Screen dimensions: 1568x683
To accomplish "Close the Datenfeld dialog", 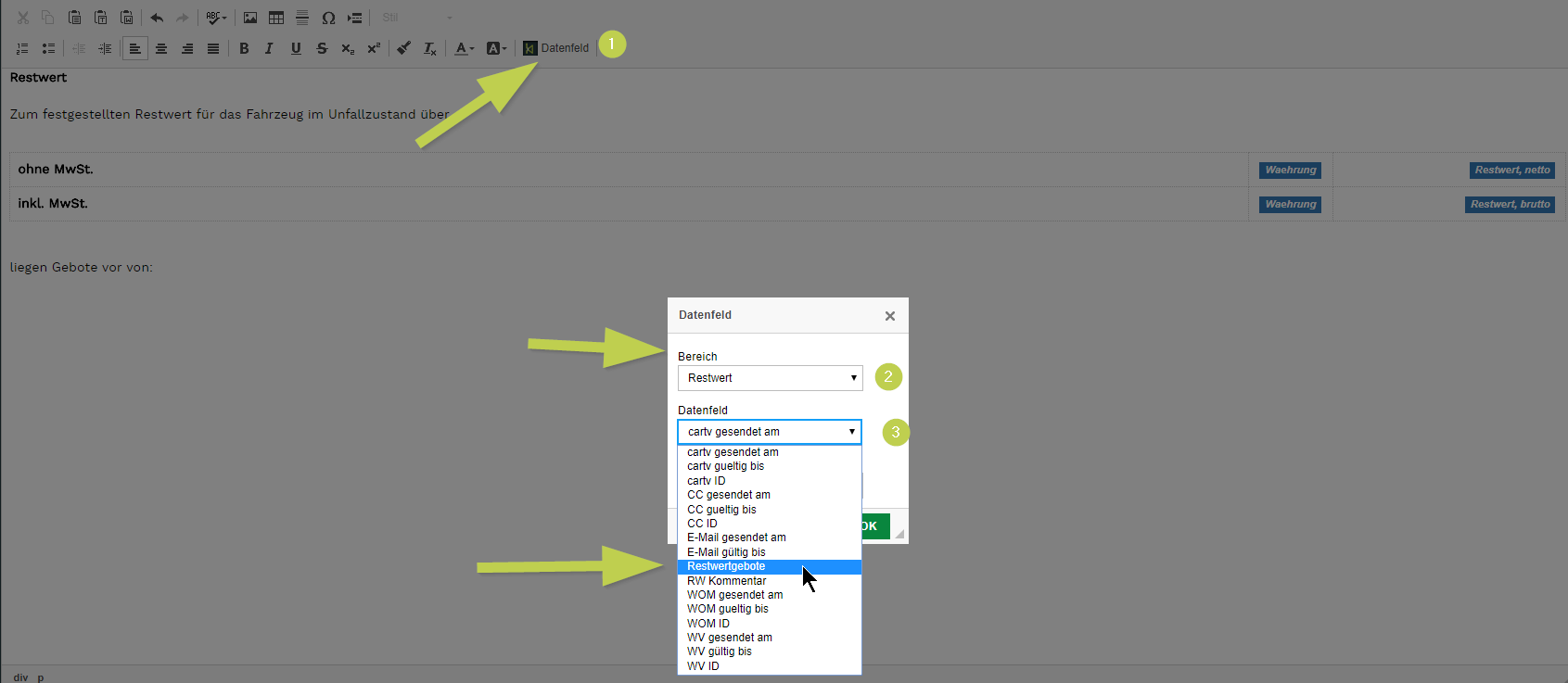I will pos(890,316).
